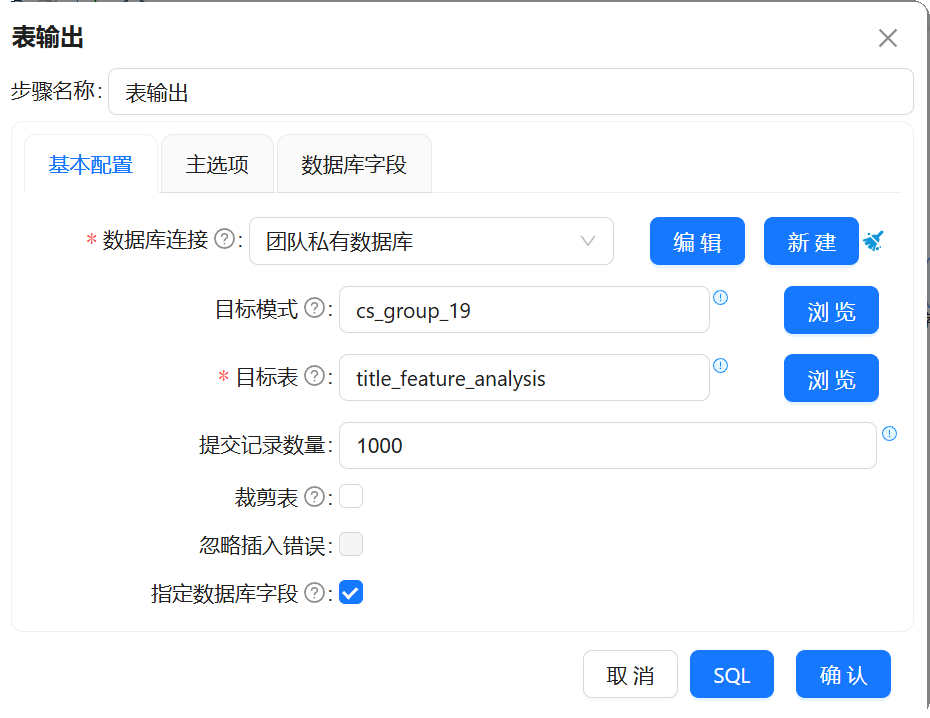Open the 团队私有数据库 connection dropdown
The image size is (930, 718).
click(x=431, y=241)
